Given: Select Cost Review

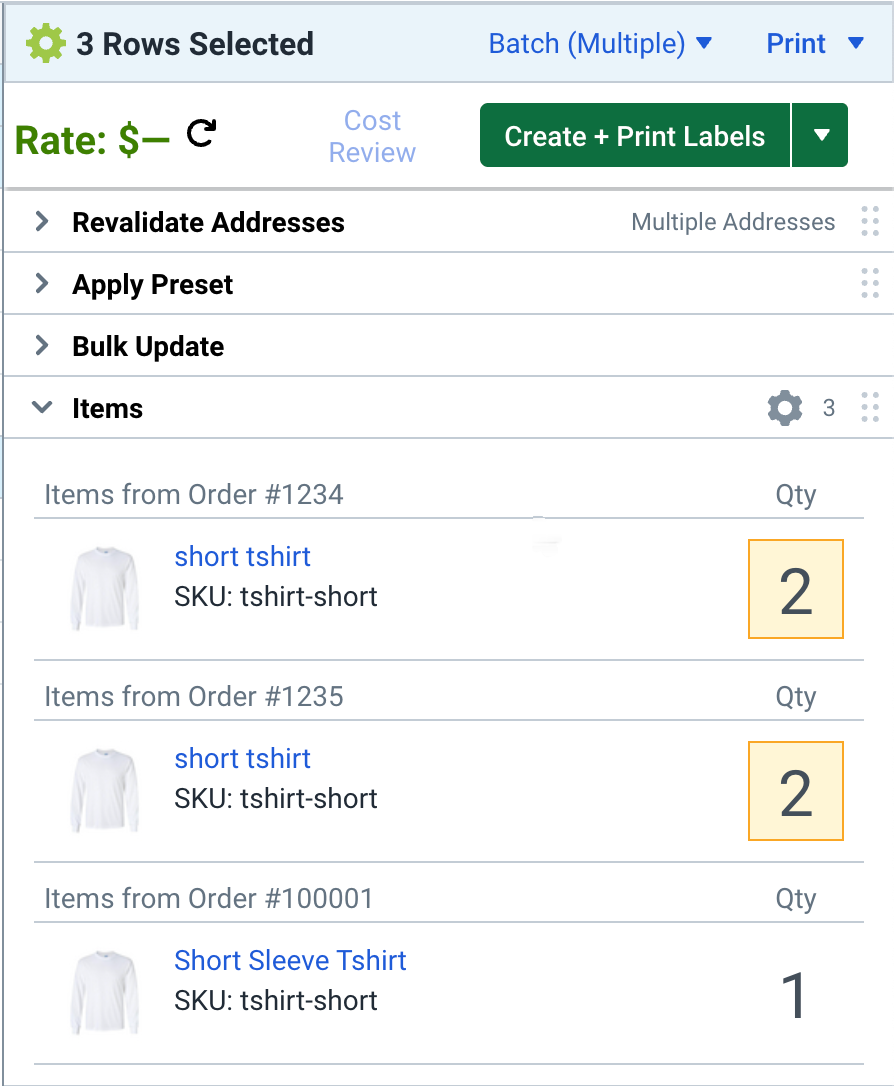Looking at the screenshot, I should (x=371, y=135).
